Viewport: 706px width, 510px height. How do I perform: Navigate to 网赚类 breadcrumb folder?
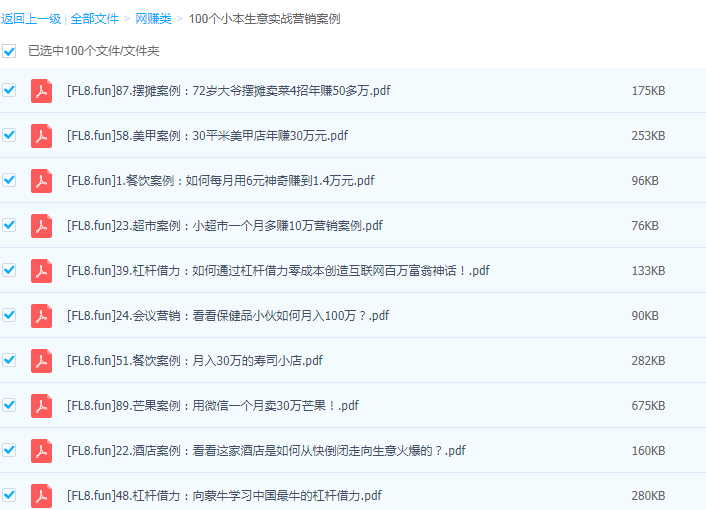tap(153, 19)
